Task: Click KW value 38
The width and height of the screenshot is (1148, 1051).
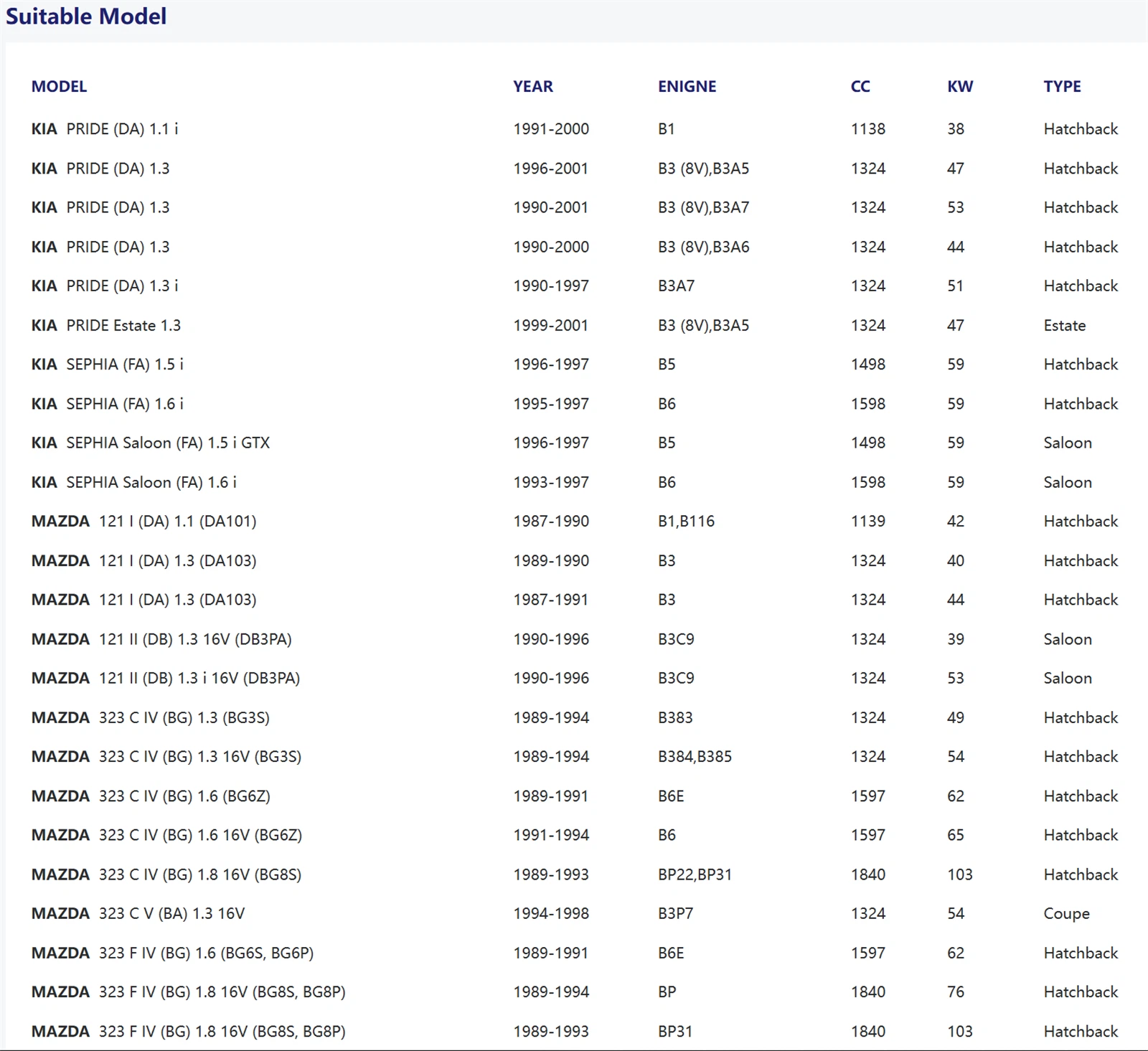Action: (956, 129)
